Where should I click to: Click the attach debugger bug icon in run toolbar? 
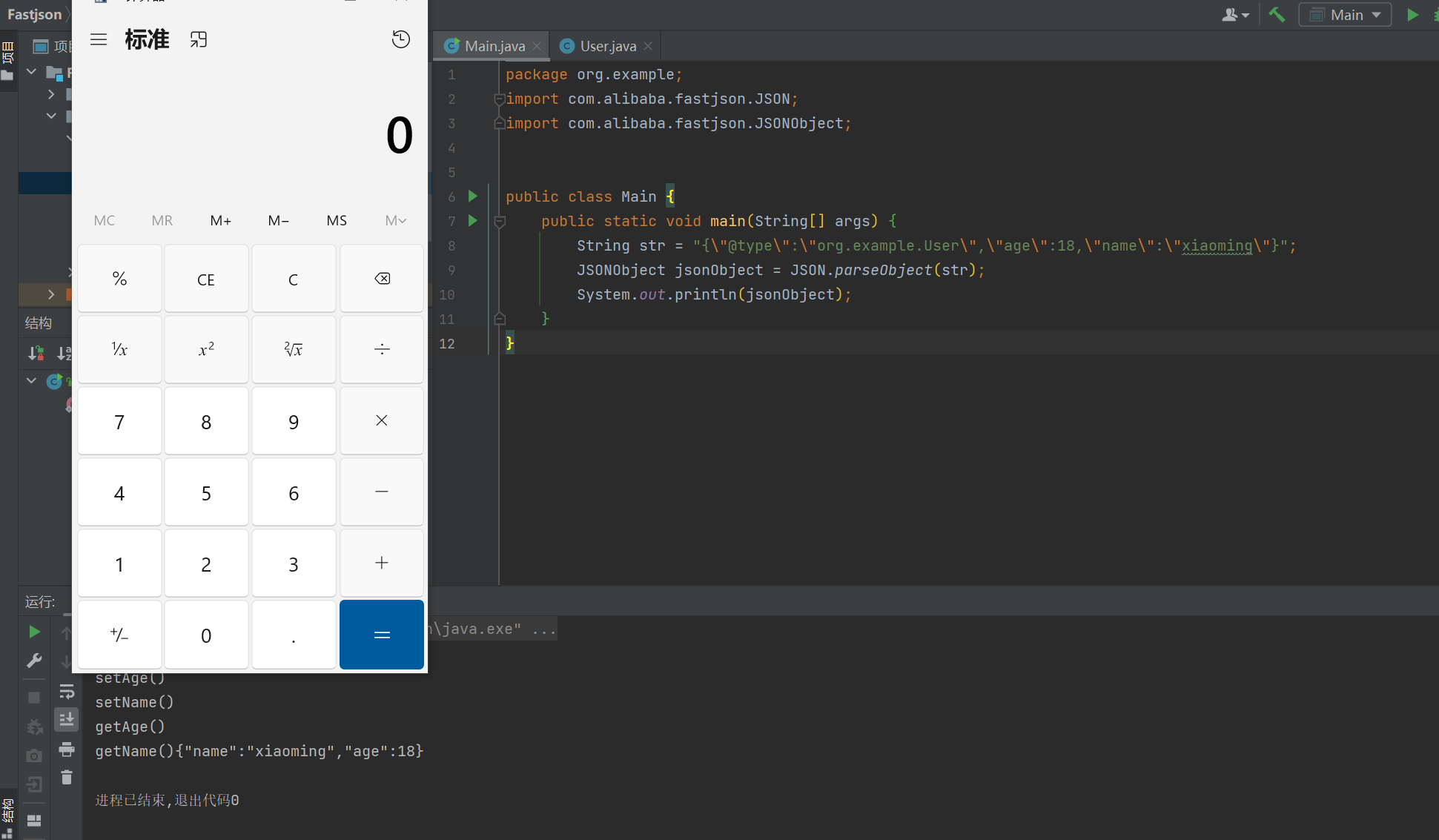coord(34,727)
